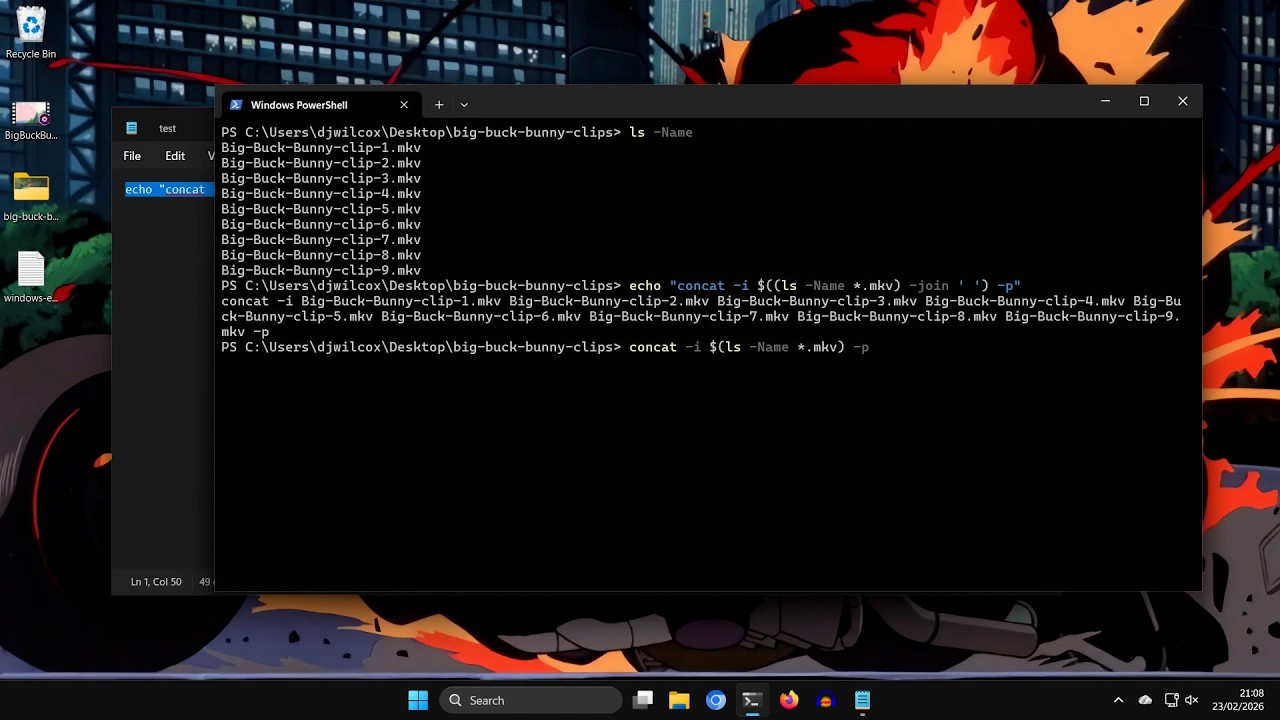Screen dimensions: 1280x720
Task: Minimize the PowerShell window
Action: (x=1105, y=101)
